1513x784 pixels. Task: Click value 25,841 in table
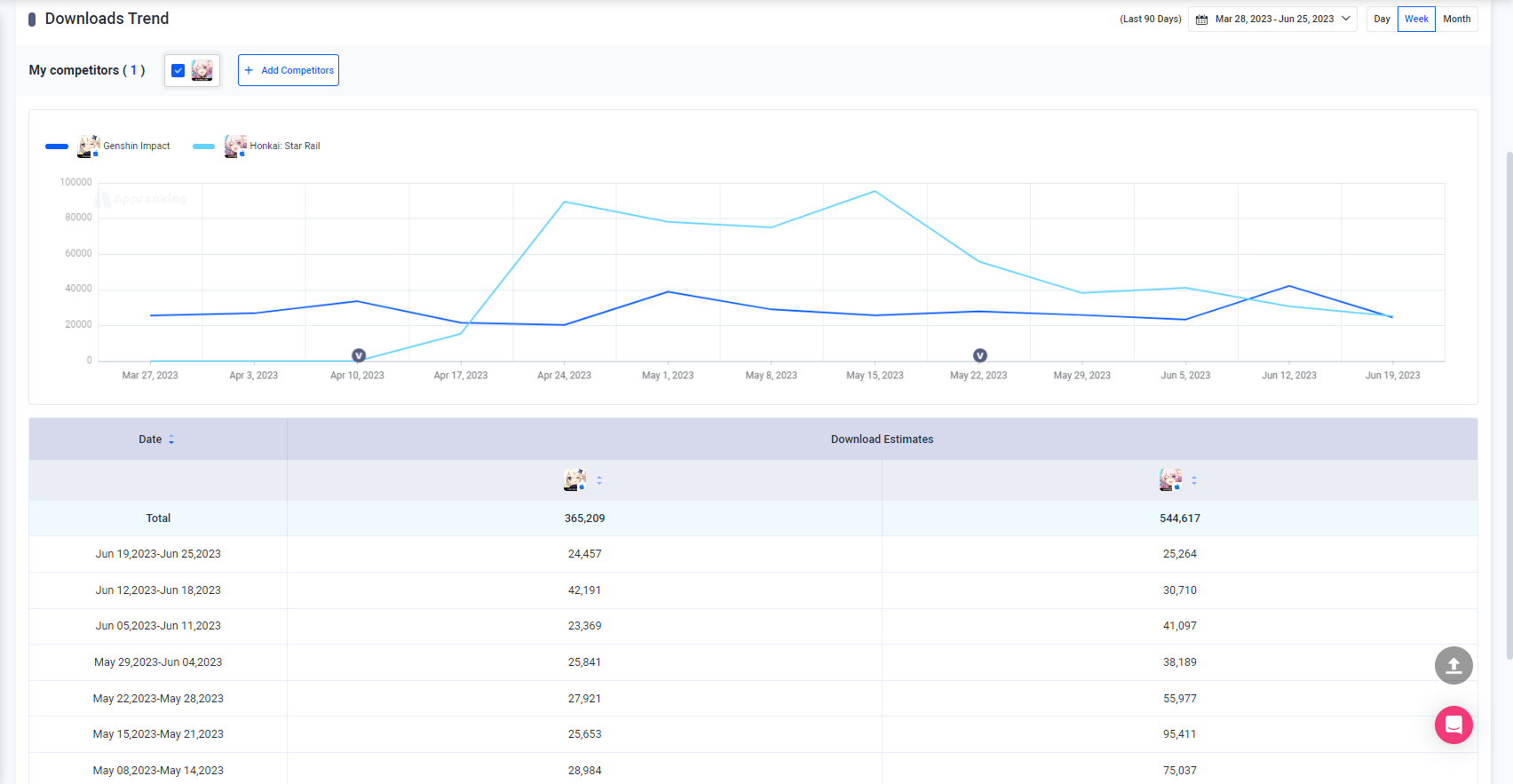(x=584, y=662)
